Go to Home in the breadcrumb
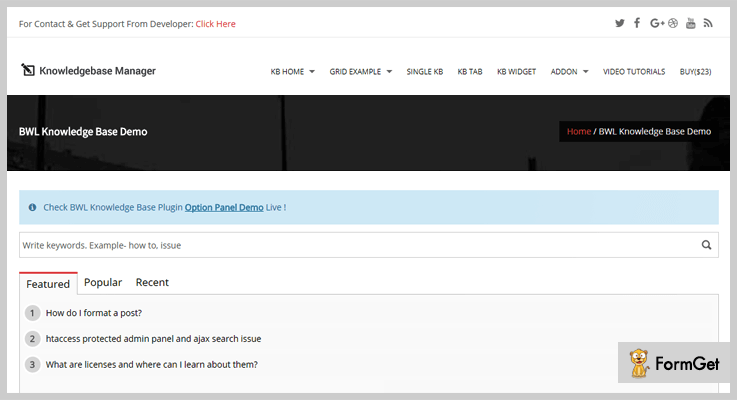 click(x=579, y=132)
